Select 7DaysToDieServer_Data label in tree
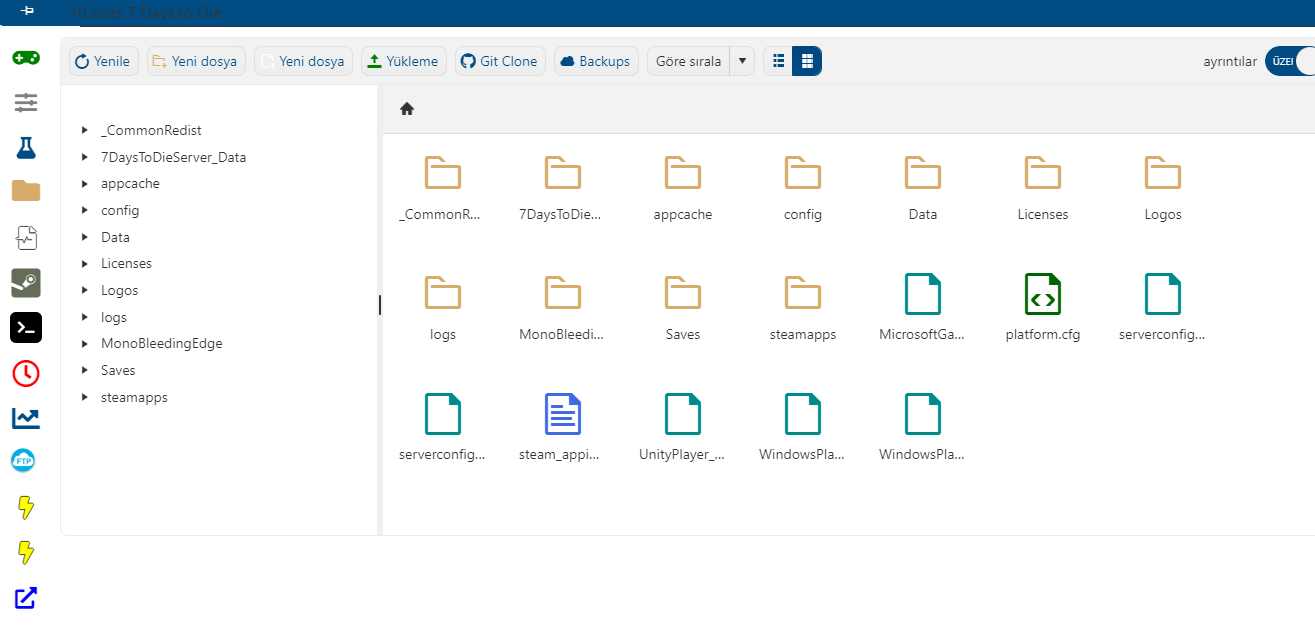Viewport: 1315px width, 639px height. pos(173,157)
